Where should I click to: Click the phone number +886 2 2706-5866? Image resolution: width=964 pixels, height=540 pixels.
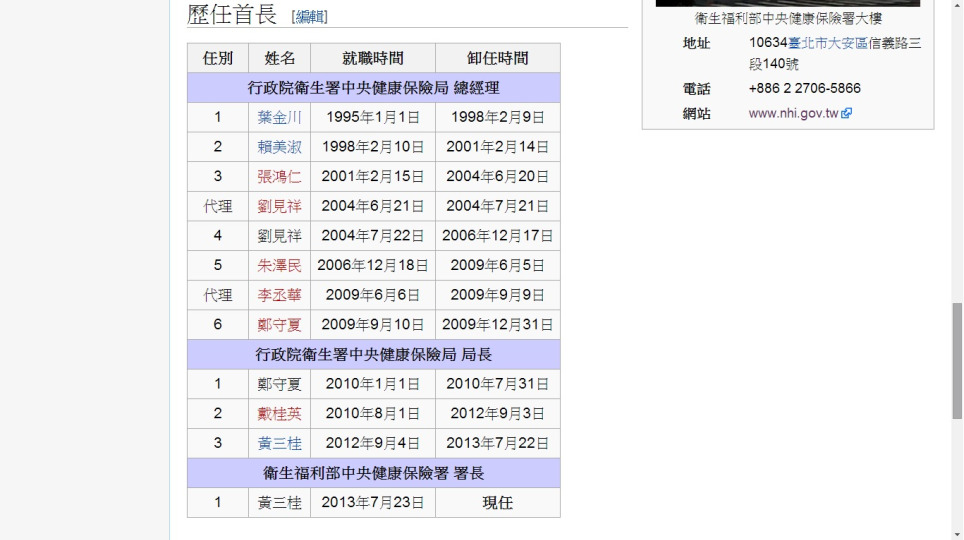(804, 88)
